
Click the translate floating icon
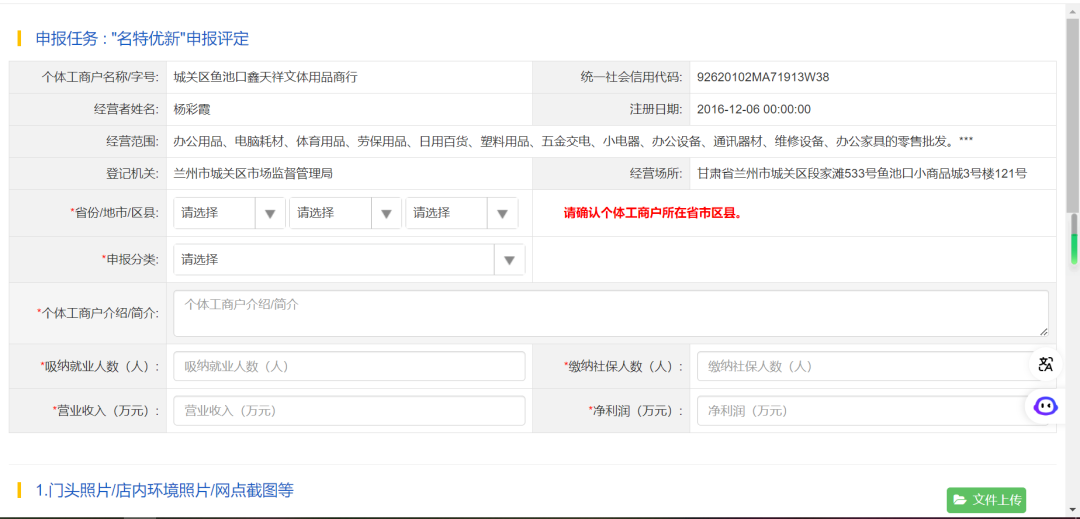point(1045,364)
